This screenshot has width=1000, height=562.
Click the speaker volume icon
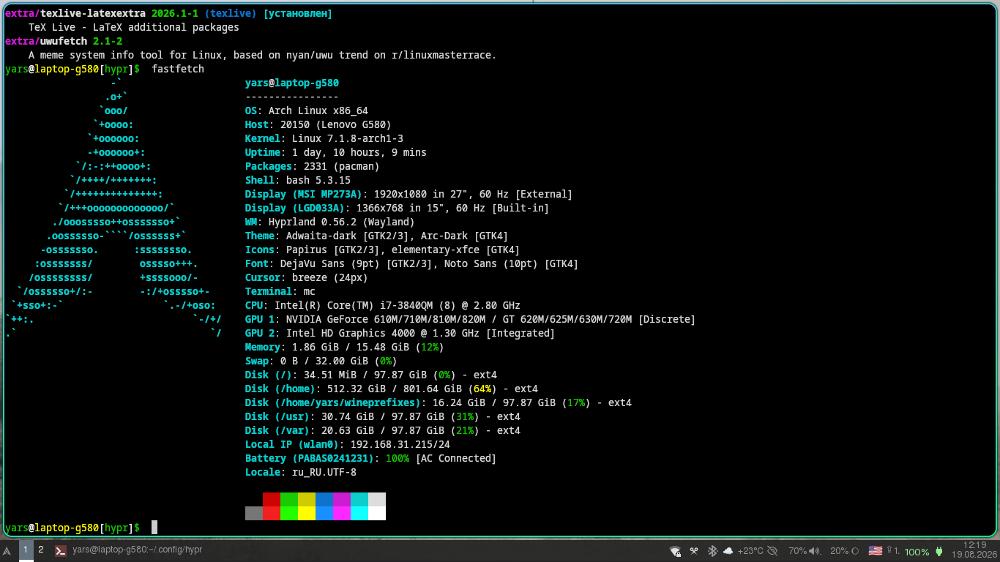pos(814,551)
